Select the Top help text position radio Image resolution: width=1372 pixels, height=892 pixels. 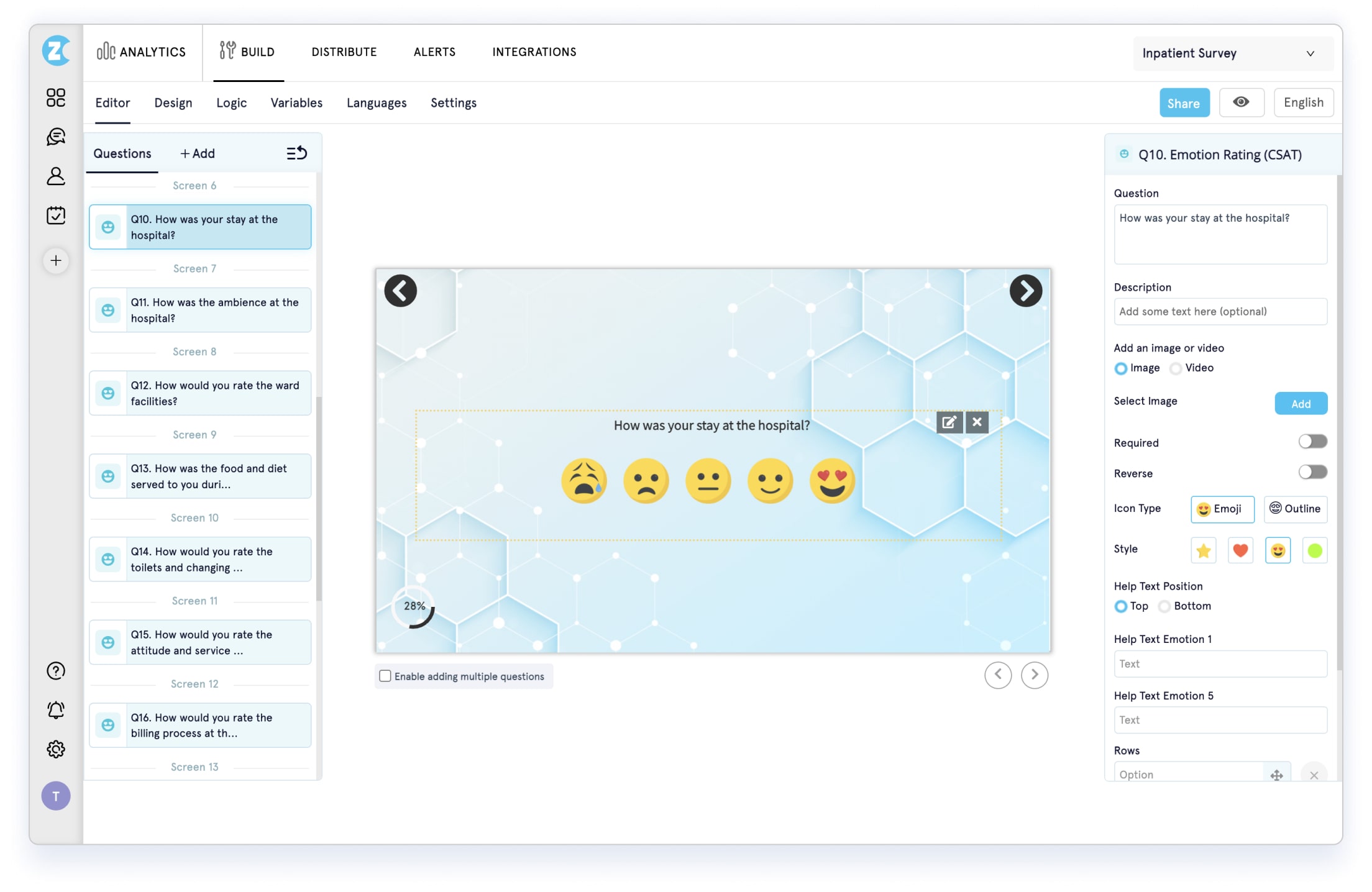[x=1120, y=606]
